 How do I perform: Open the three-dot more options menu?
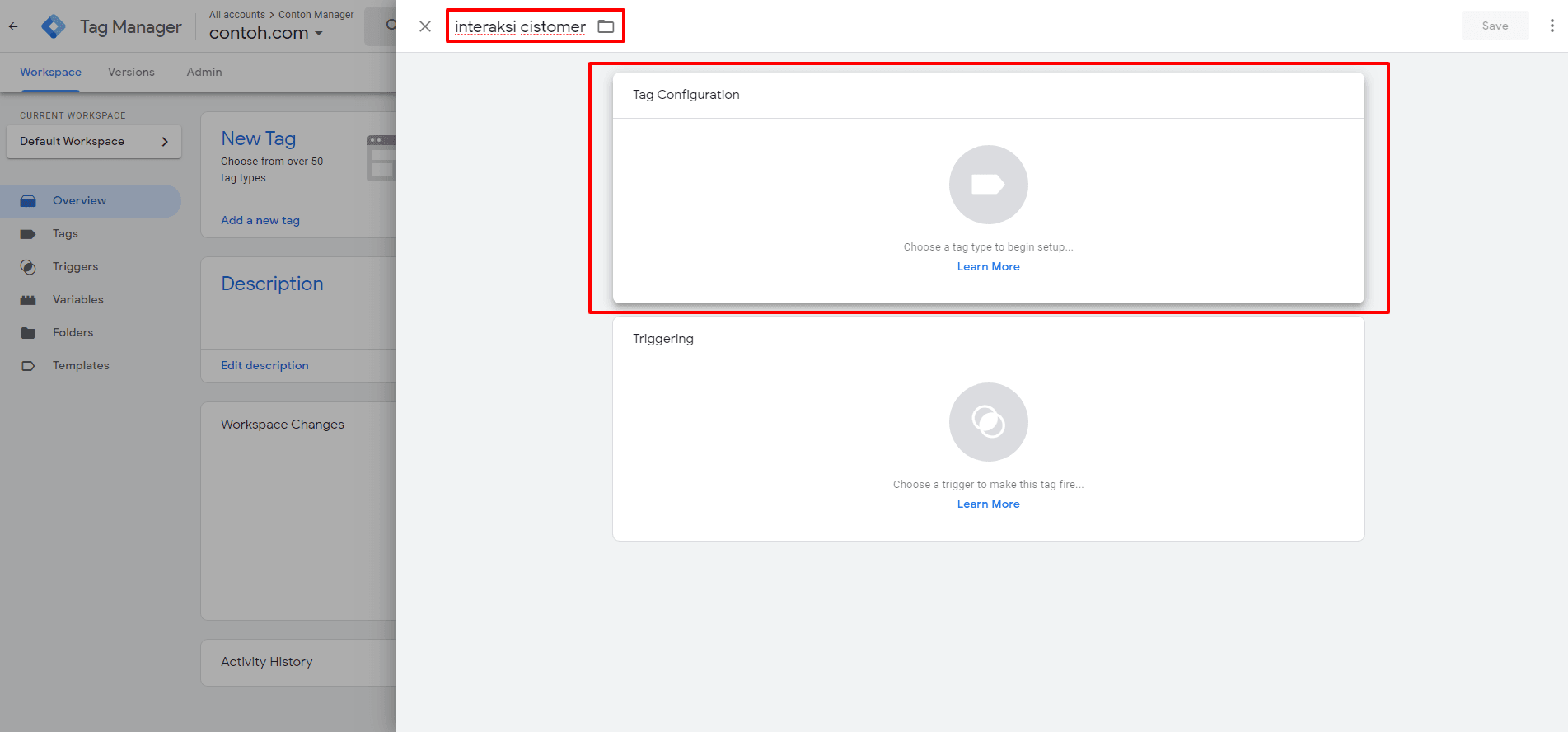[1552, 26]
